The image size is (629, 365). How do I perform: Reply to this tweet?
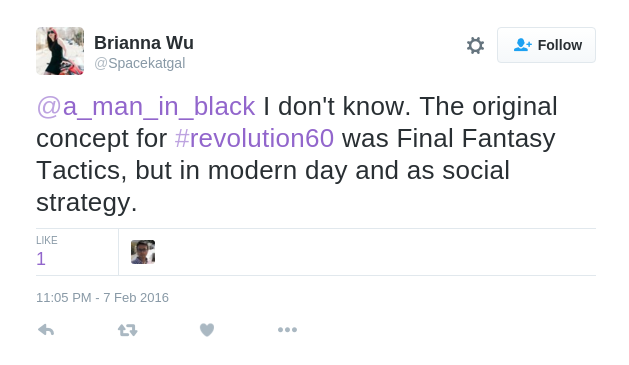46,330
